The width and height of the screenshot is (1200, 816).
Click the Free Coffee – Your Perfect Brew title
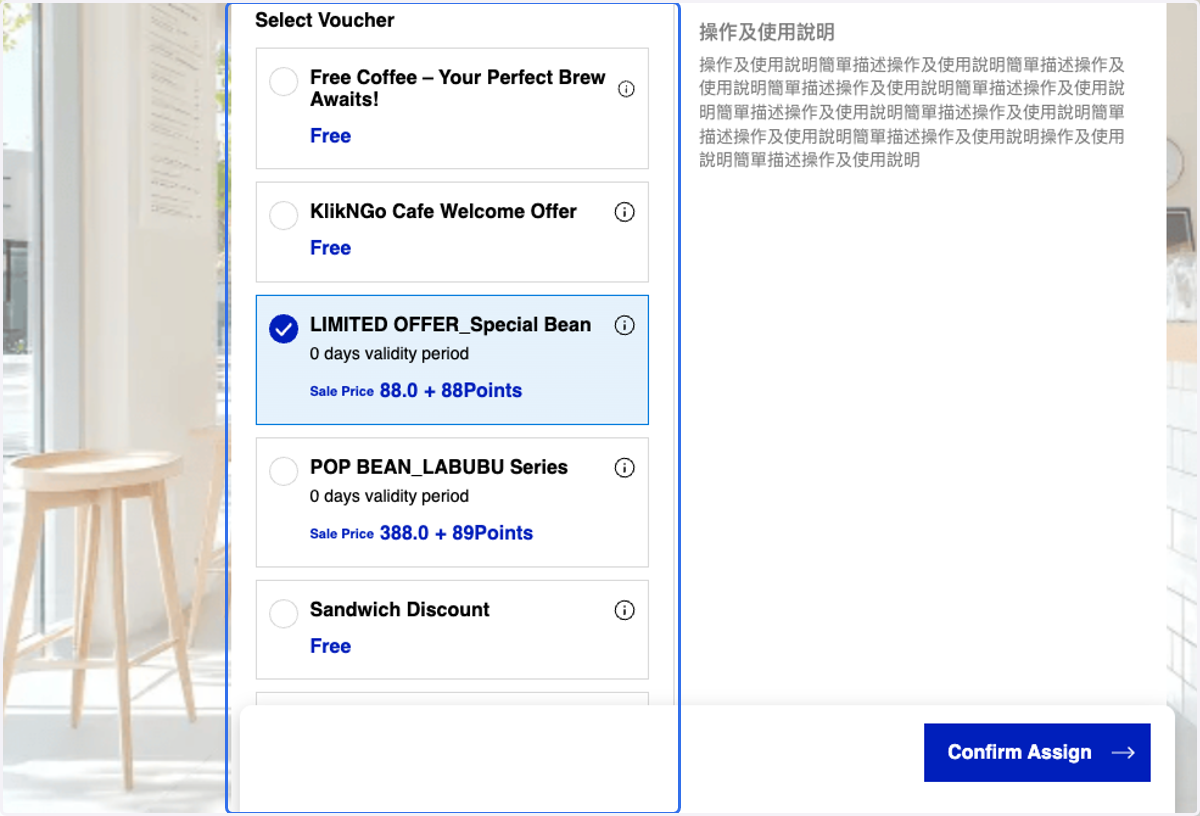click(x=458, y=88)
